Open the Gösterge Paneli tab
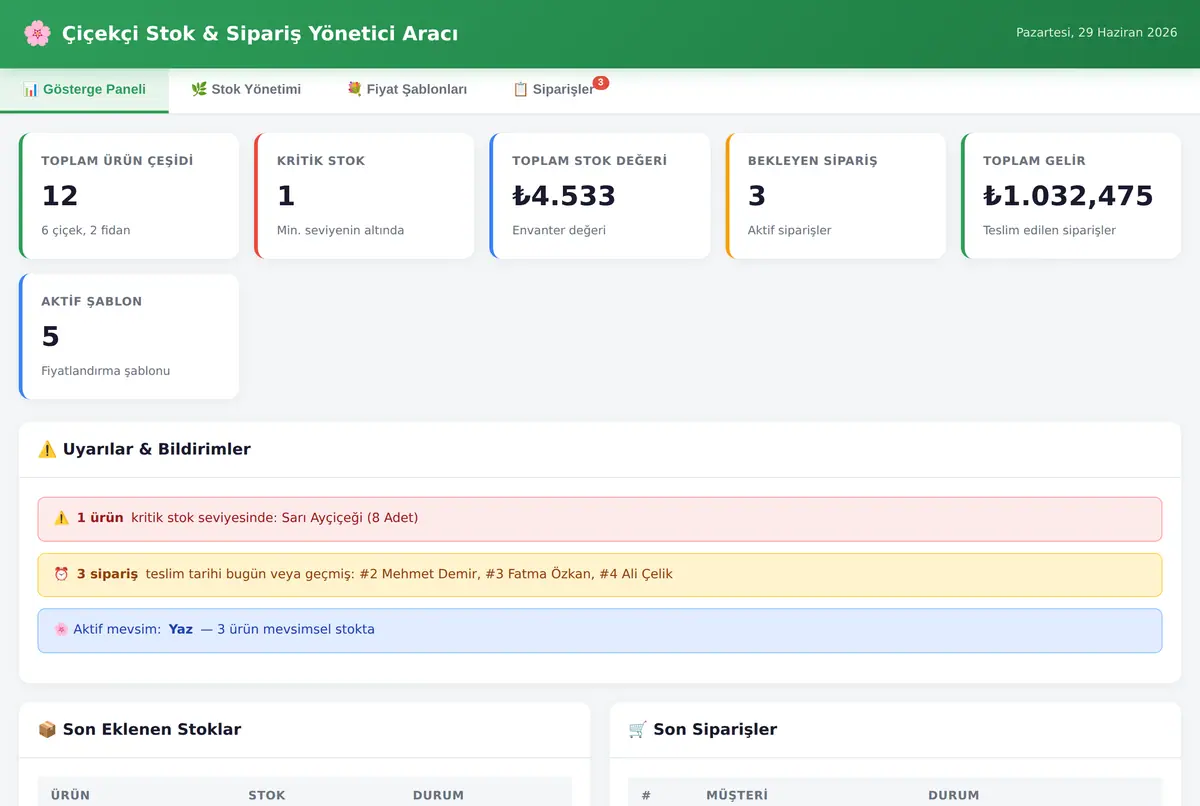Viewport: 1200px width, 806px height. (x=84, y=90)
